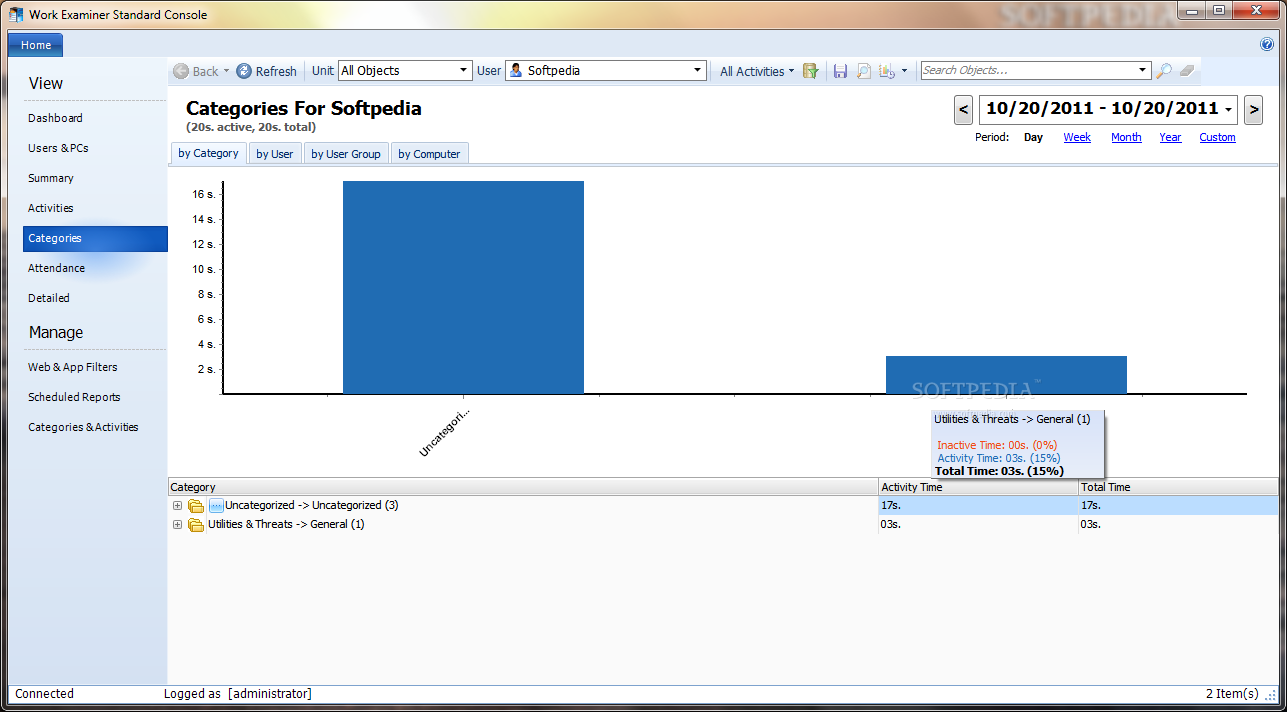The width and height of the screenshot is (1287, 712).
Task: Click the Logged as [administrator] status text
Action: pos(238,694)
